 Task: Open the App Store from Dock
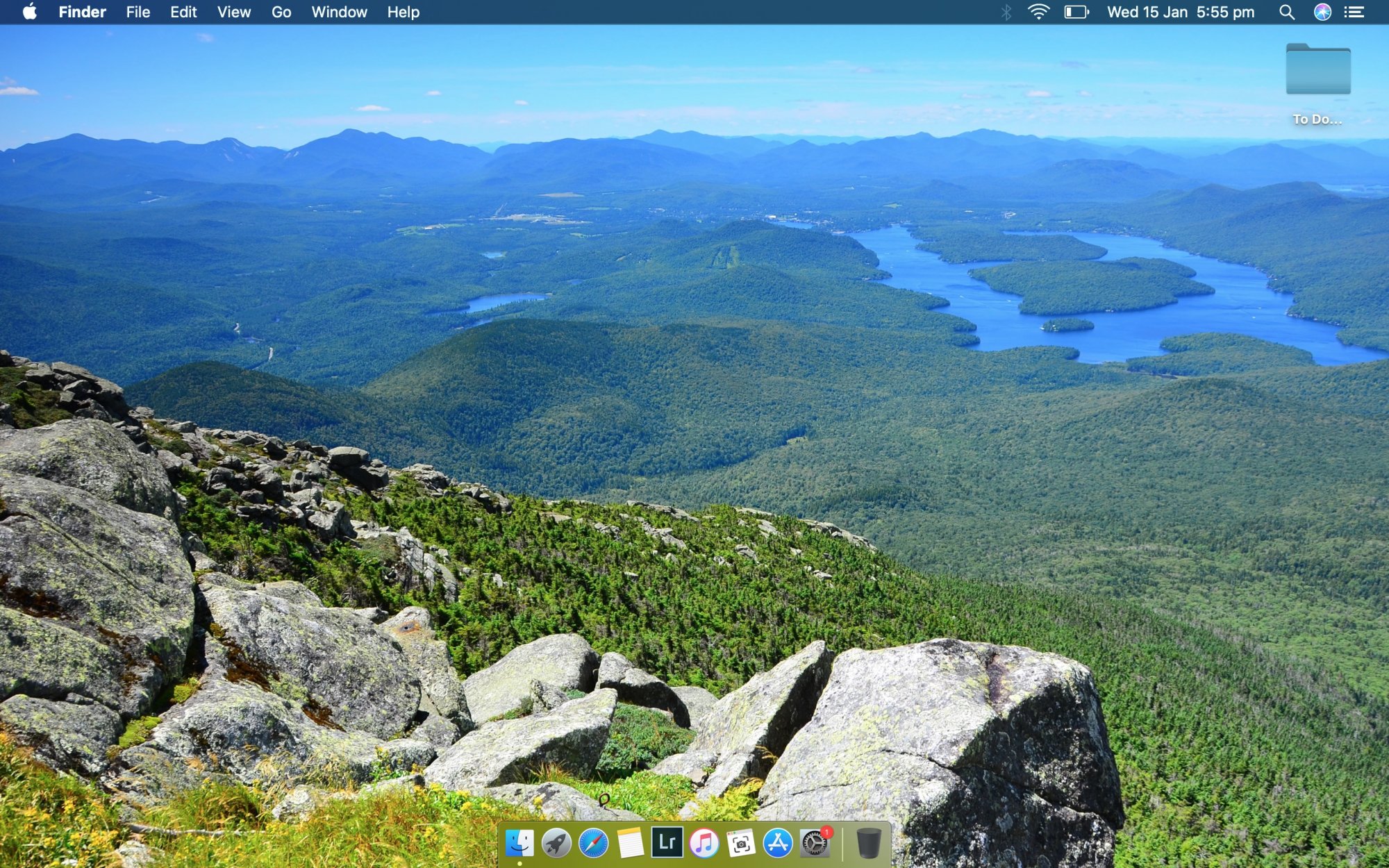coord(778,843)
